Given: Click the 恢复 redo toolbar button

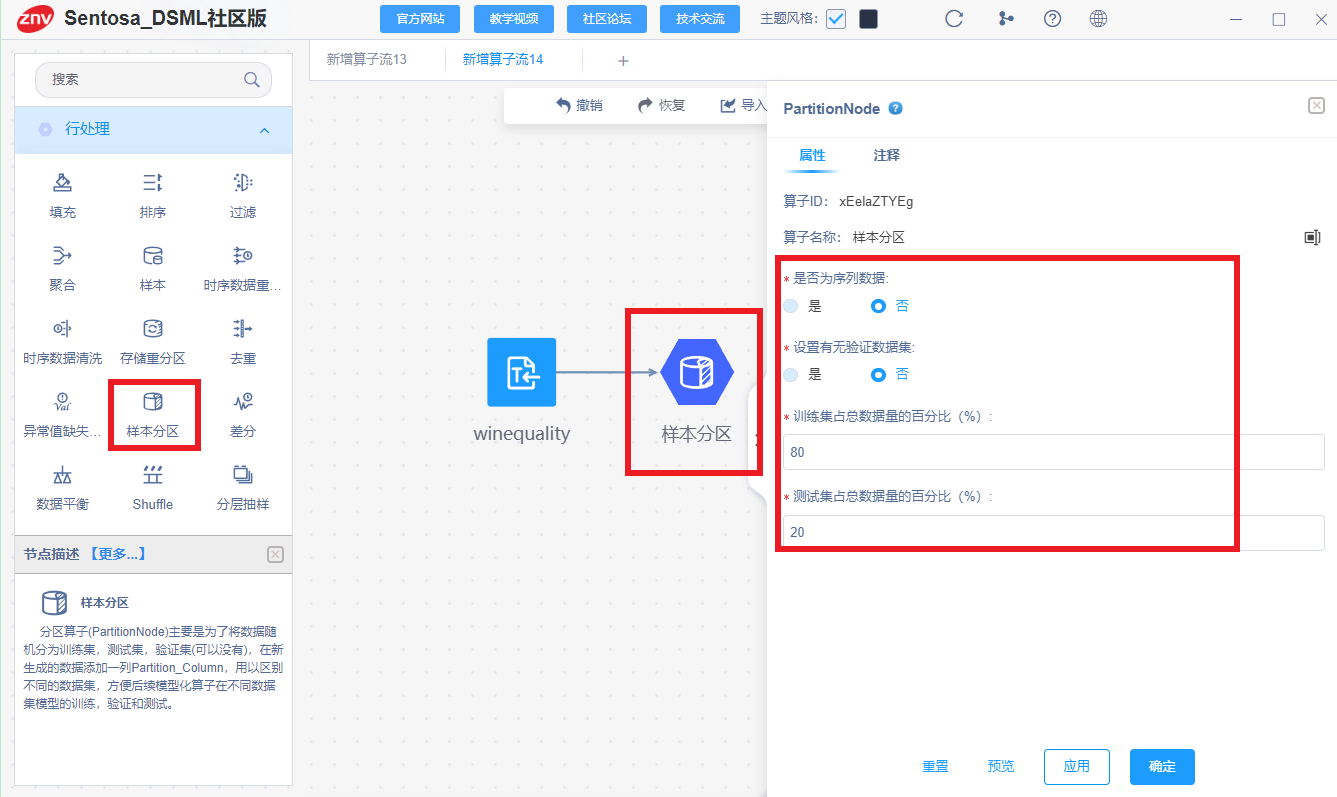Looking at the screenshot, I should tap(661, 106).
